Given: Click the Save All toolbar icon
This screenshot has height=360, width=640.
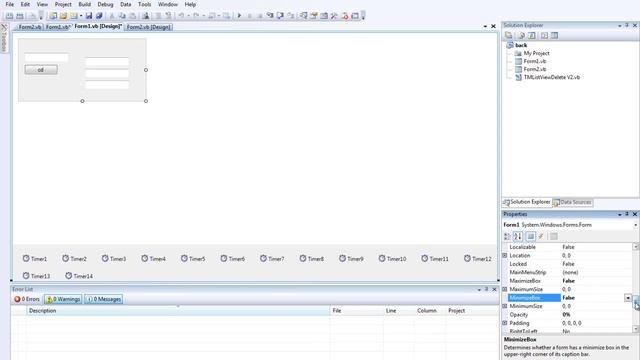Looking at the screenshot, I should pyautogui.click(x=99, y=16).
